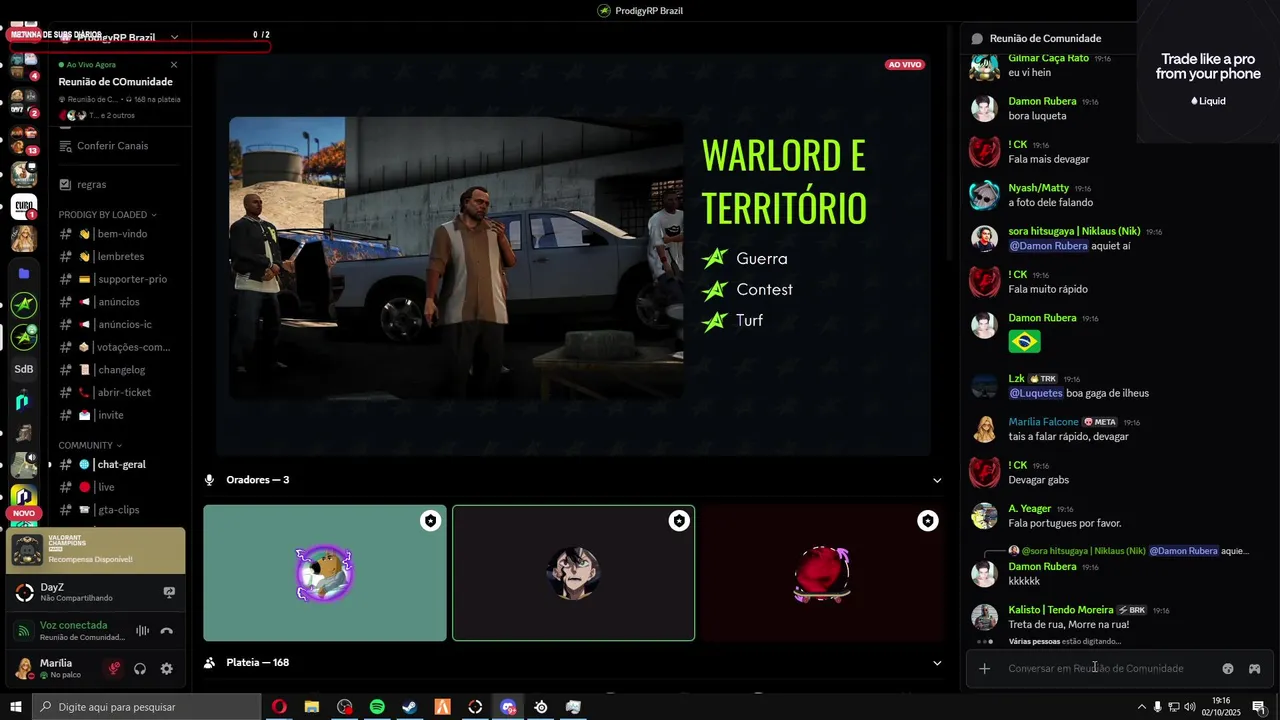Image resolution: width=1280 pixels, height=720 pixels.
Task: Open the lembretes channel
Action: coord(120,257)
